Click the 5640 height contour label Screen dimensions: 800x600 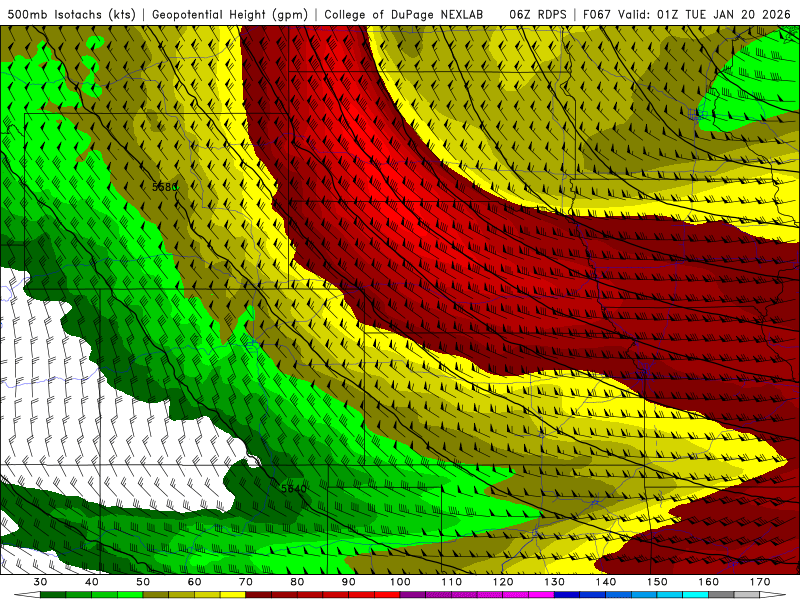tap(294, 488)
